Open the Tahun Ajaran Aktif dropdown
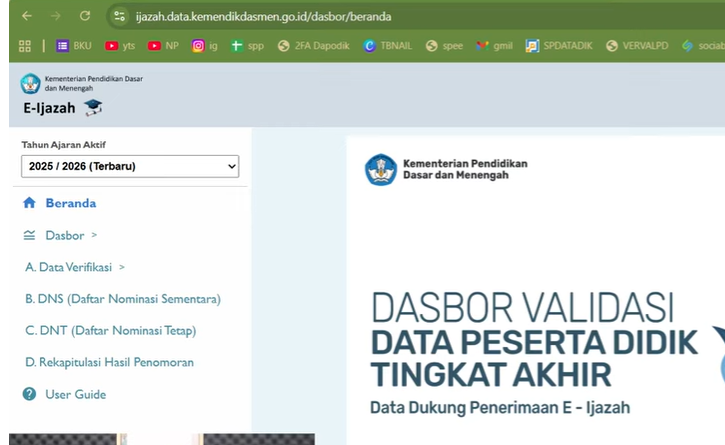725x445 pixels. (x=130, y=167)
